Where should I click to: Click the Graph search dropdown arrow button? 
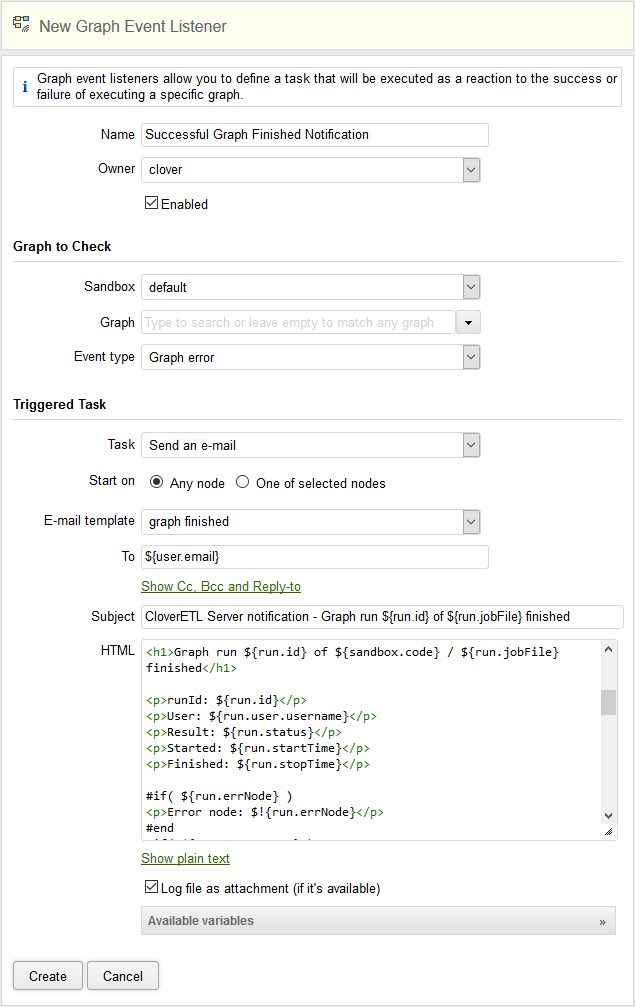[x=469, y=322]
